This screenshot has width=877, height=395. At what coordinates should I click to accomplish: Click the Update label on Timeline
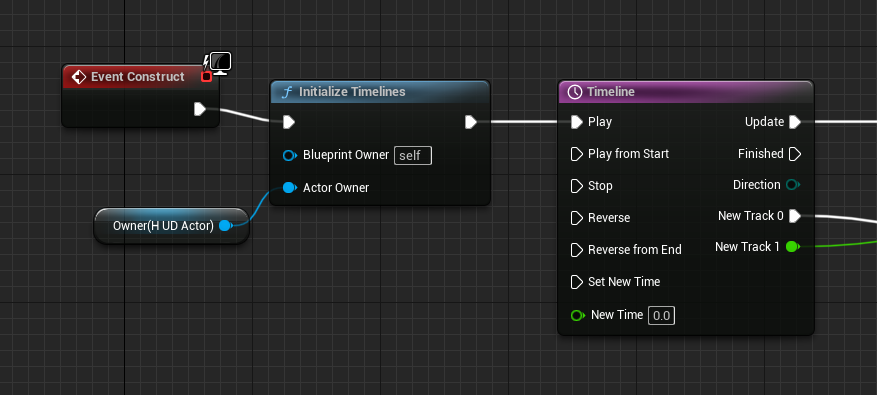tap(764, 122)
